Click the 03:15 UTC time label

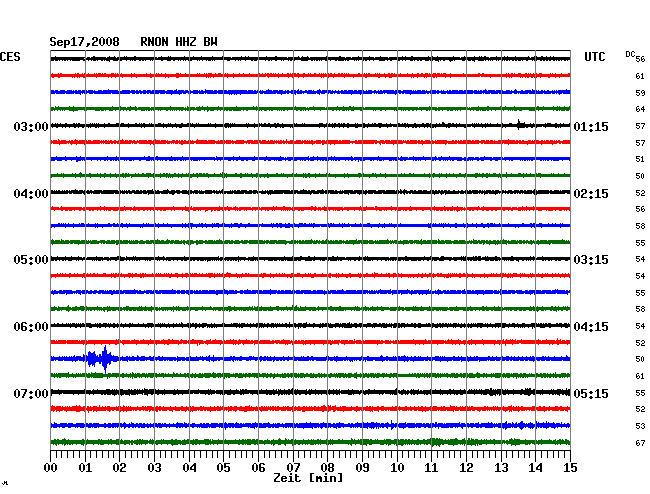coord(591,260)
